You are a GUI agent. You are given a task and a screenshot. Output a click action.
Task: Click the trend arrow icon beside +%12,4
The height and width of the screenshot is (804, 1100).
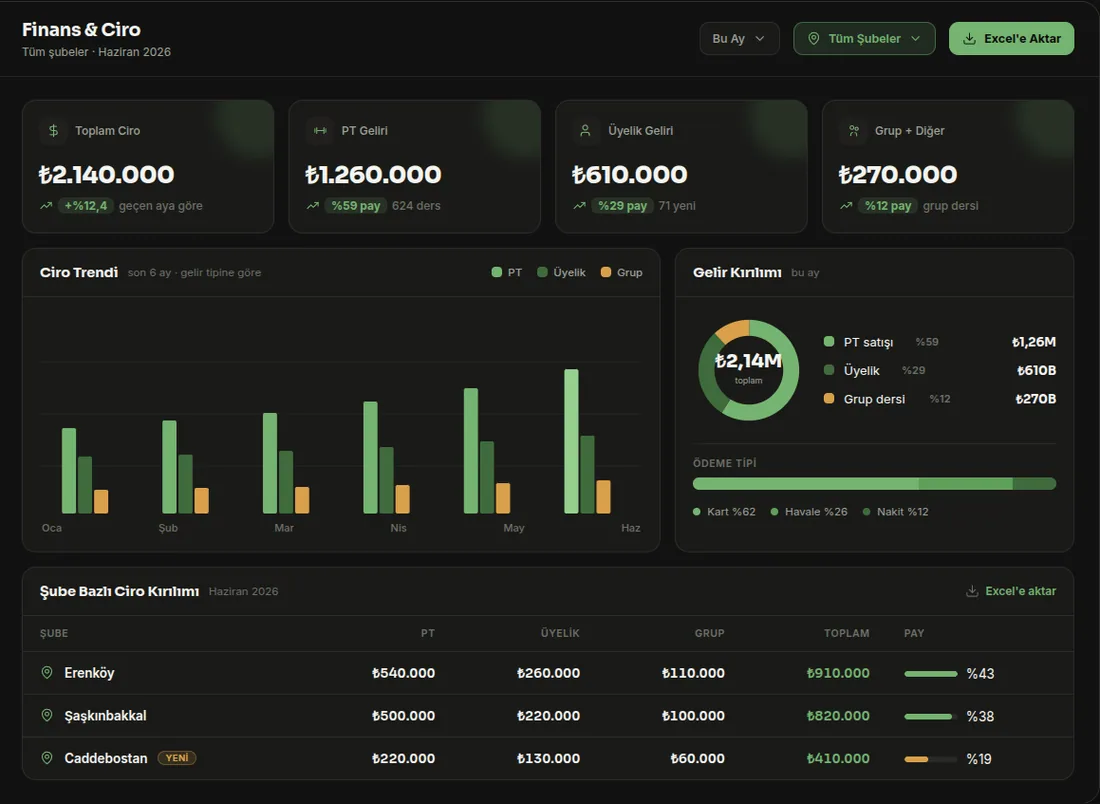click(x=46, y=206)
